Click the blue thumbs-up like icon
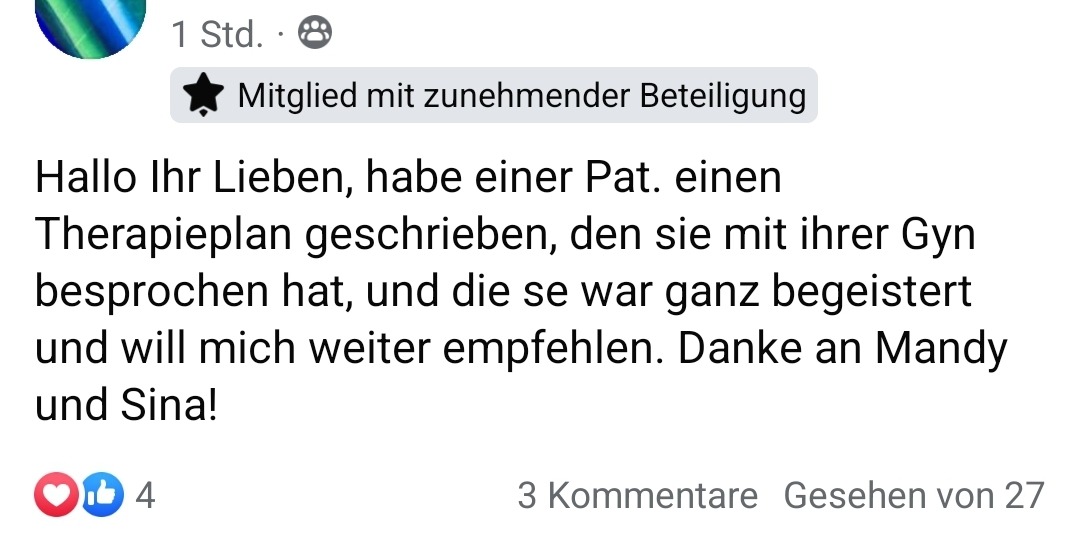1080x553 pixels. [x=101, y=496]
